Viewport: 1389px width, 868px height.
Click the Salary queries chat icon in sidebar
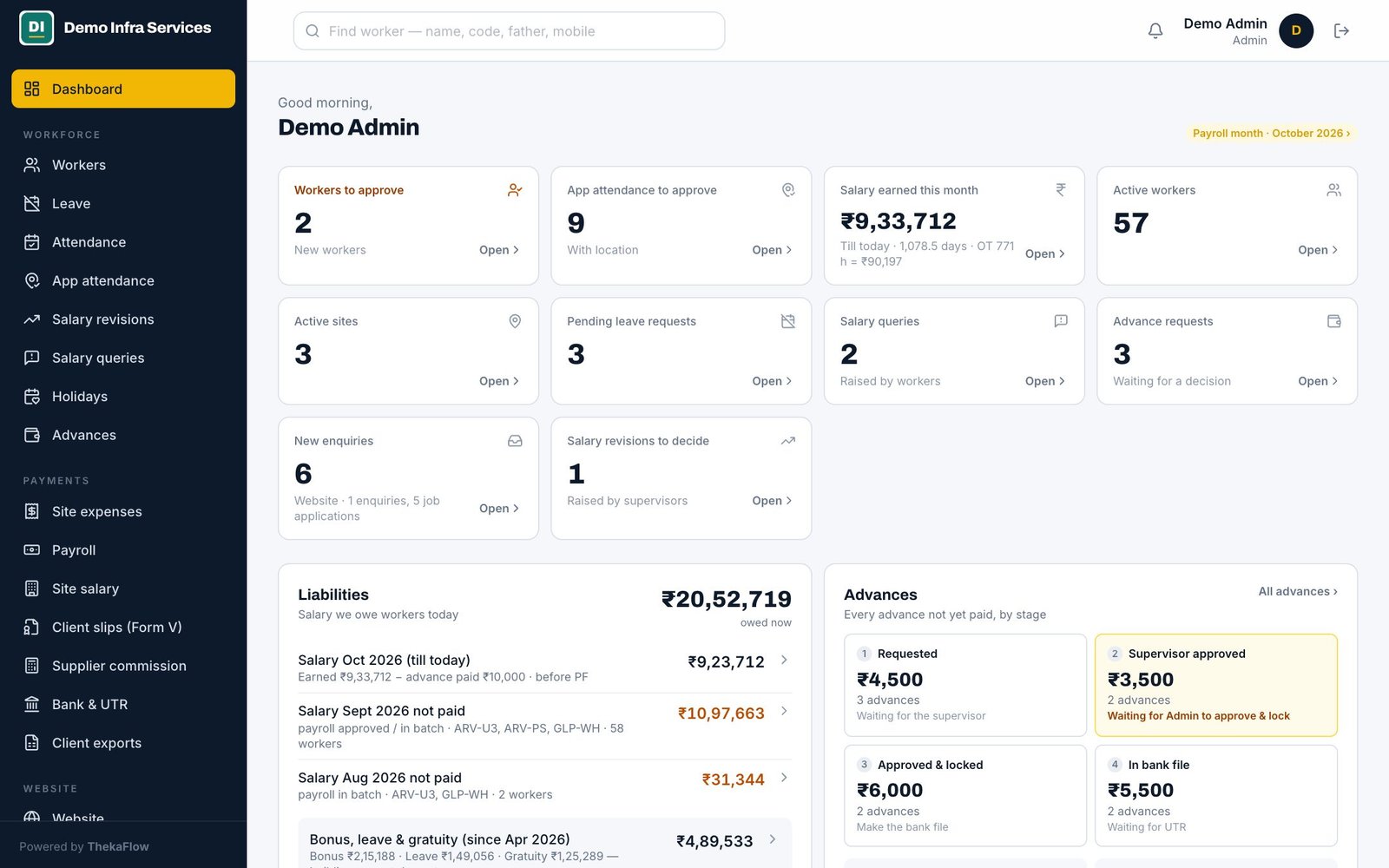[32, 358]
